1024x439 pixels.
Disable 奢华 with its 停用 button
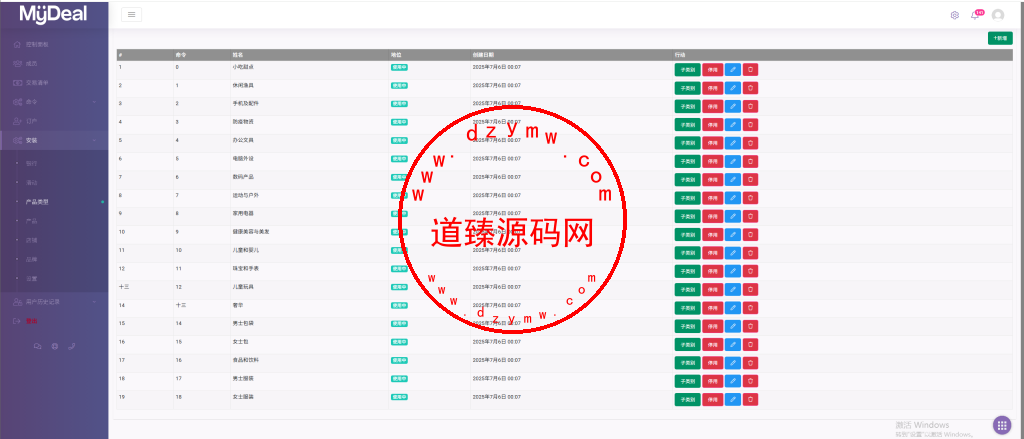click(x=712, y=308)
